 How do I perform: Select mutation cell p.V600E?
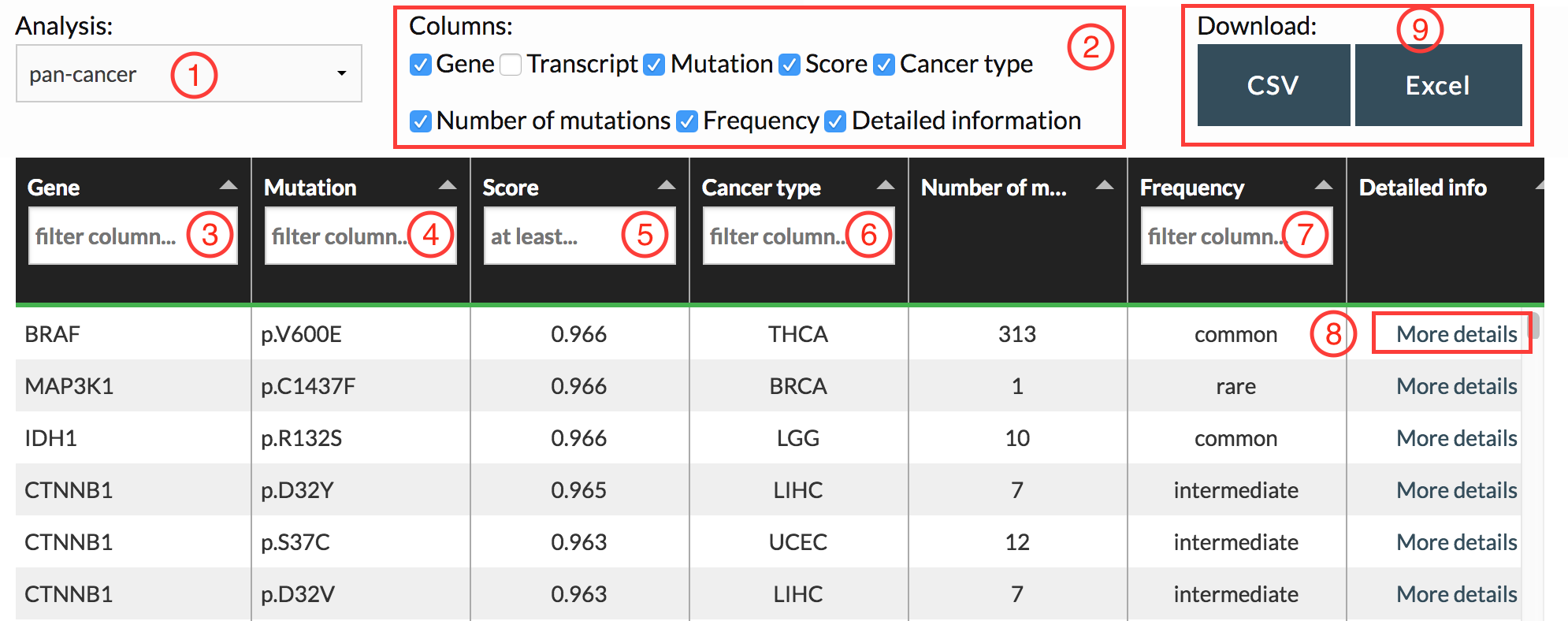point(361,334)
